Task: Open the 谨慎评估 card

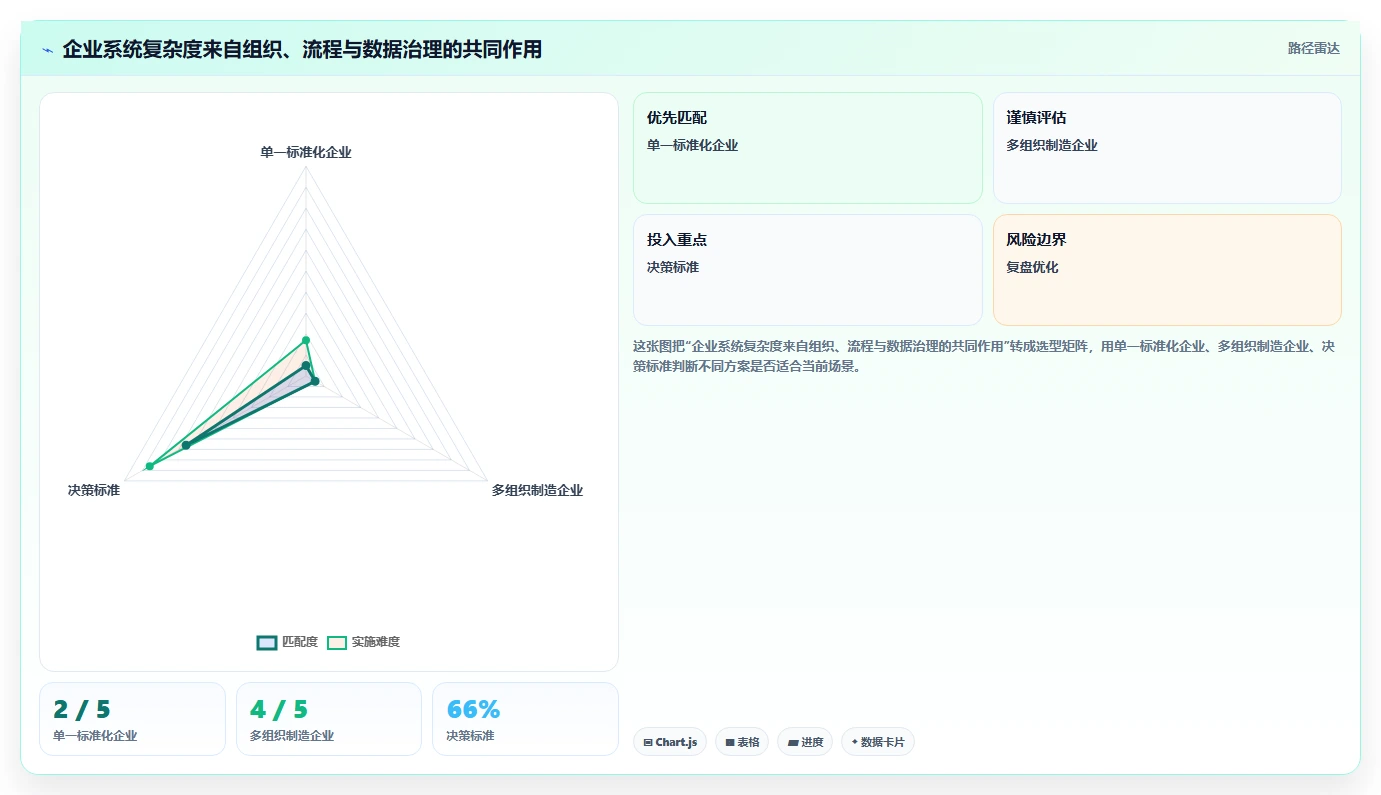Action: tap(1167, 148)
